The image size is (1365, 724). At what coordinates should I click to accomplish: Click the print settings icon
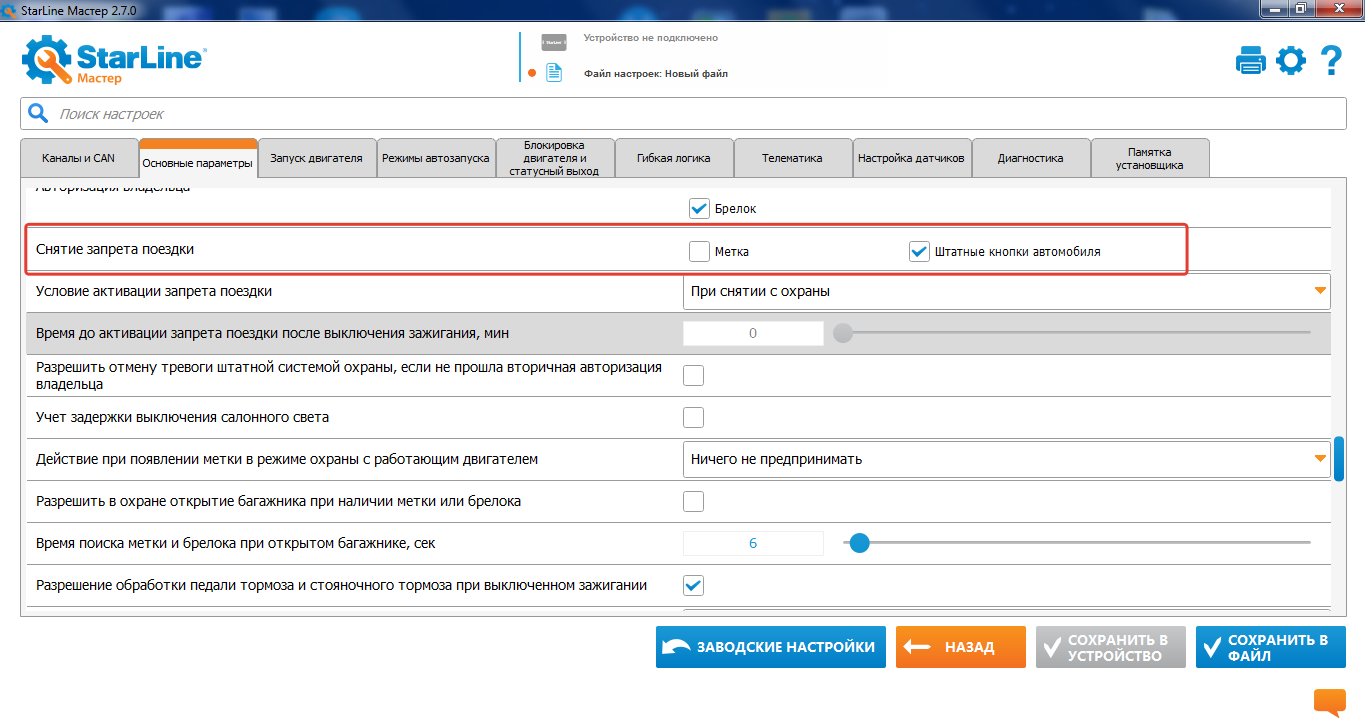pos(1251,61)
